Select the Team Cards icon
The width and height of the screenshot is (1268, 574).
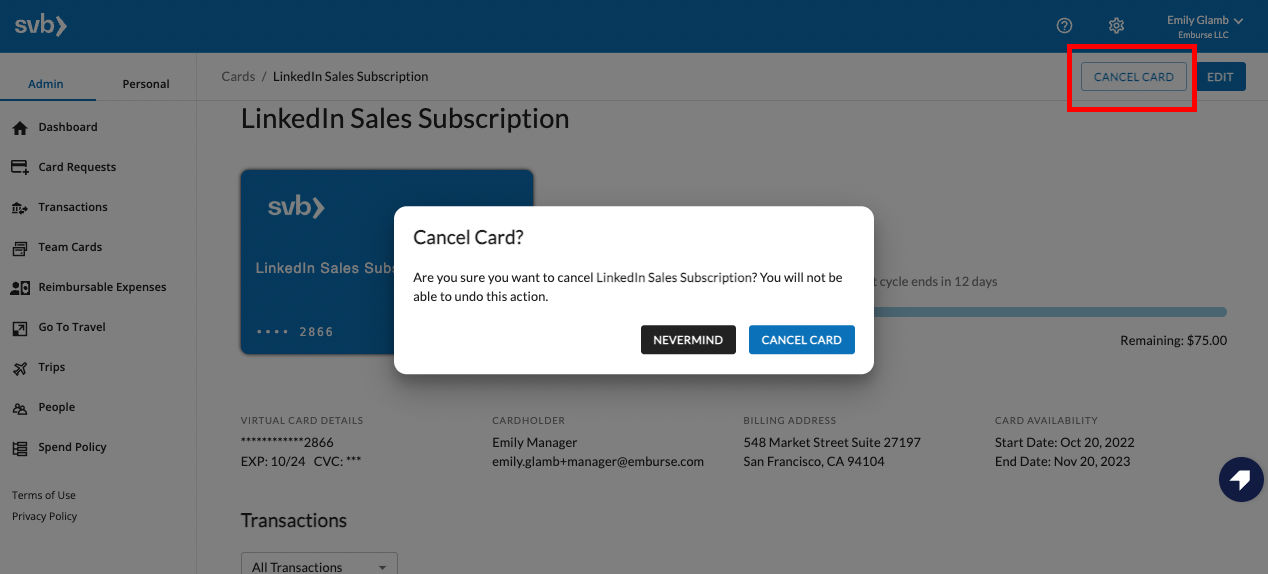[20, 248]
